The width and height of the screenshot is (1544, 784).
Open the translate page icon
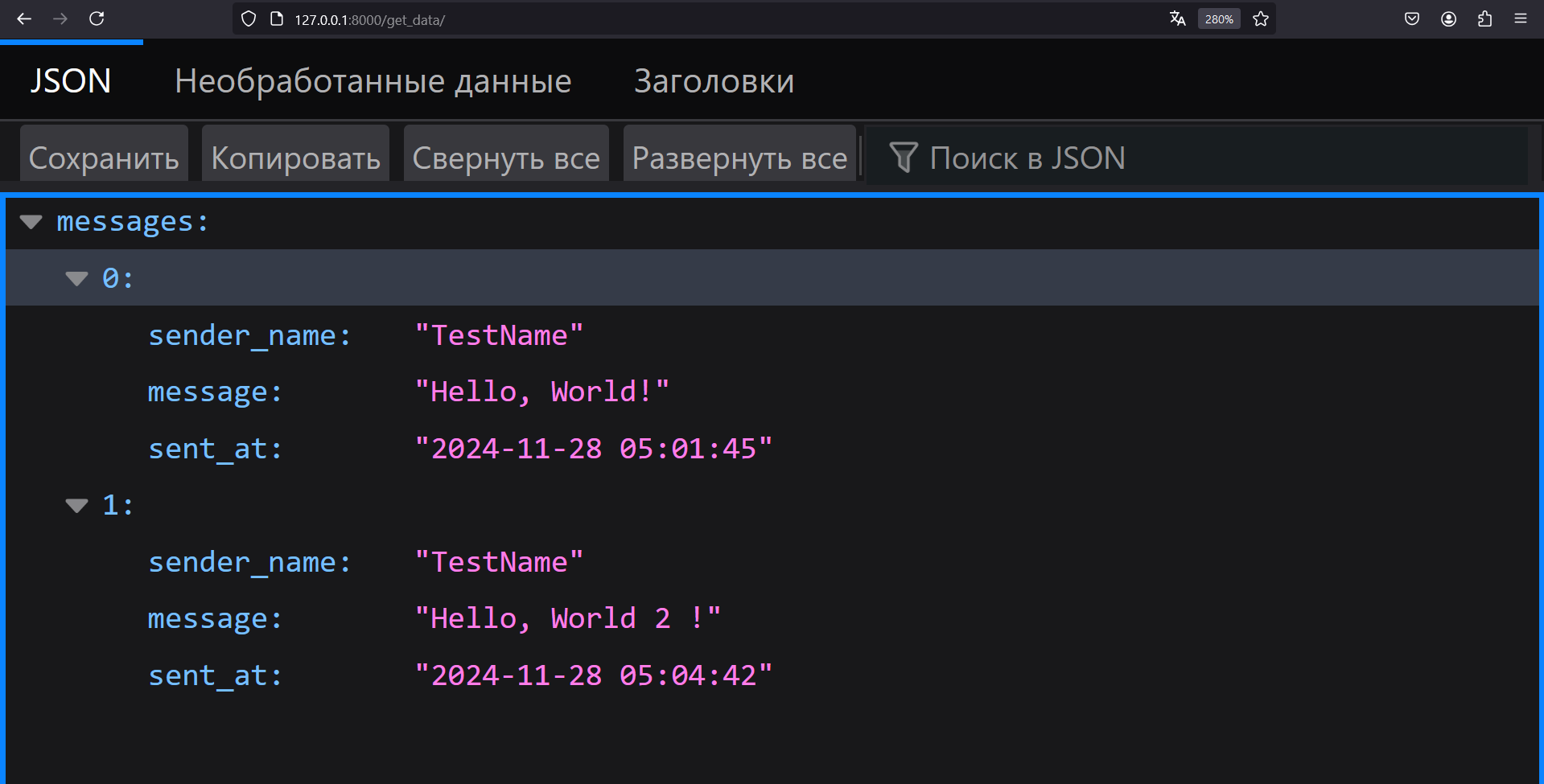[1177, 18]
